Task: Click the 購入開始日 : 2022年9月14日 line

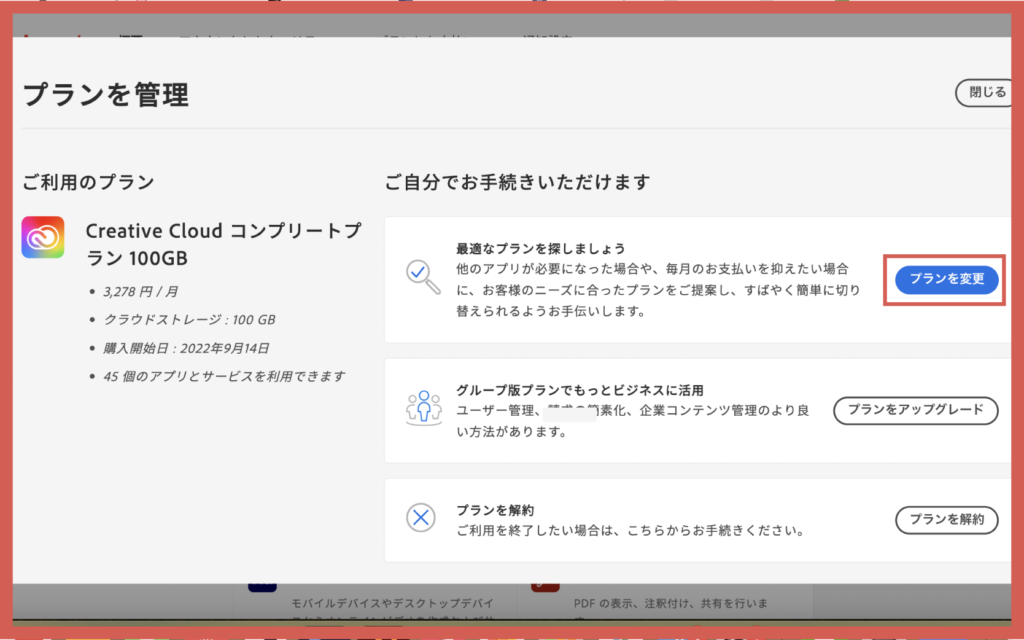Action: (186, 348)
